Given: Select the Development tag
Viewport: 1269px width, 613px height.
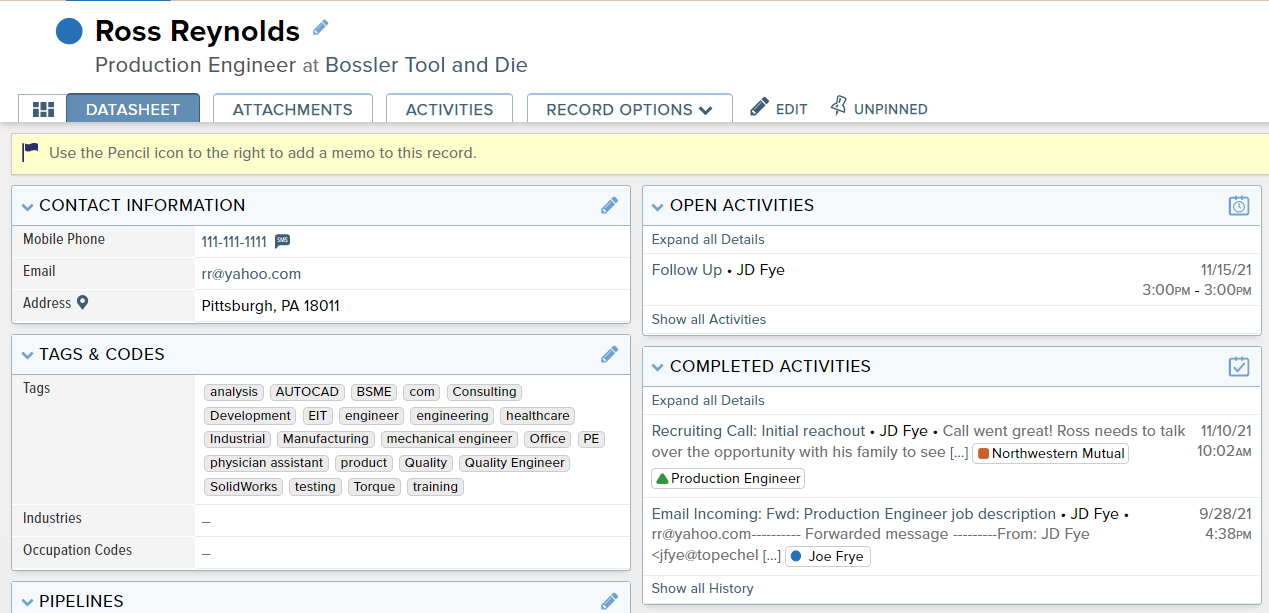Looking at the screenshot, I should click(x=250, y=416).
